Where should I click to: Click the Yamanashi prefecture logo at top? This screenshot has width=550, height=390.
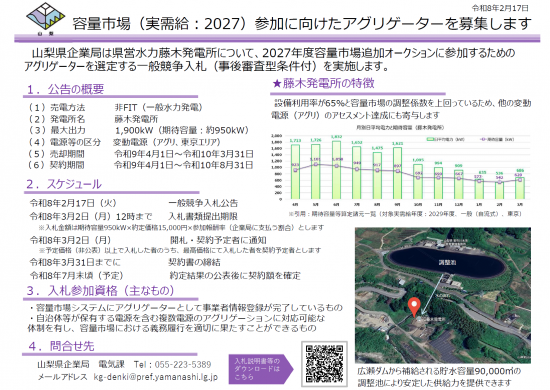[x=46, y=19]
